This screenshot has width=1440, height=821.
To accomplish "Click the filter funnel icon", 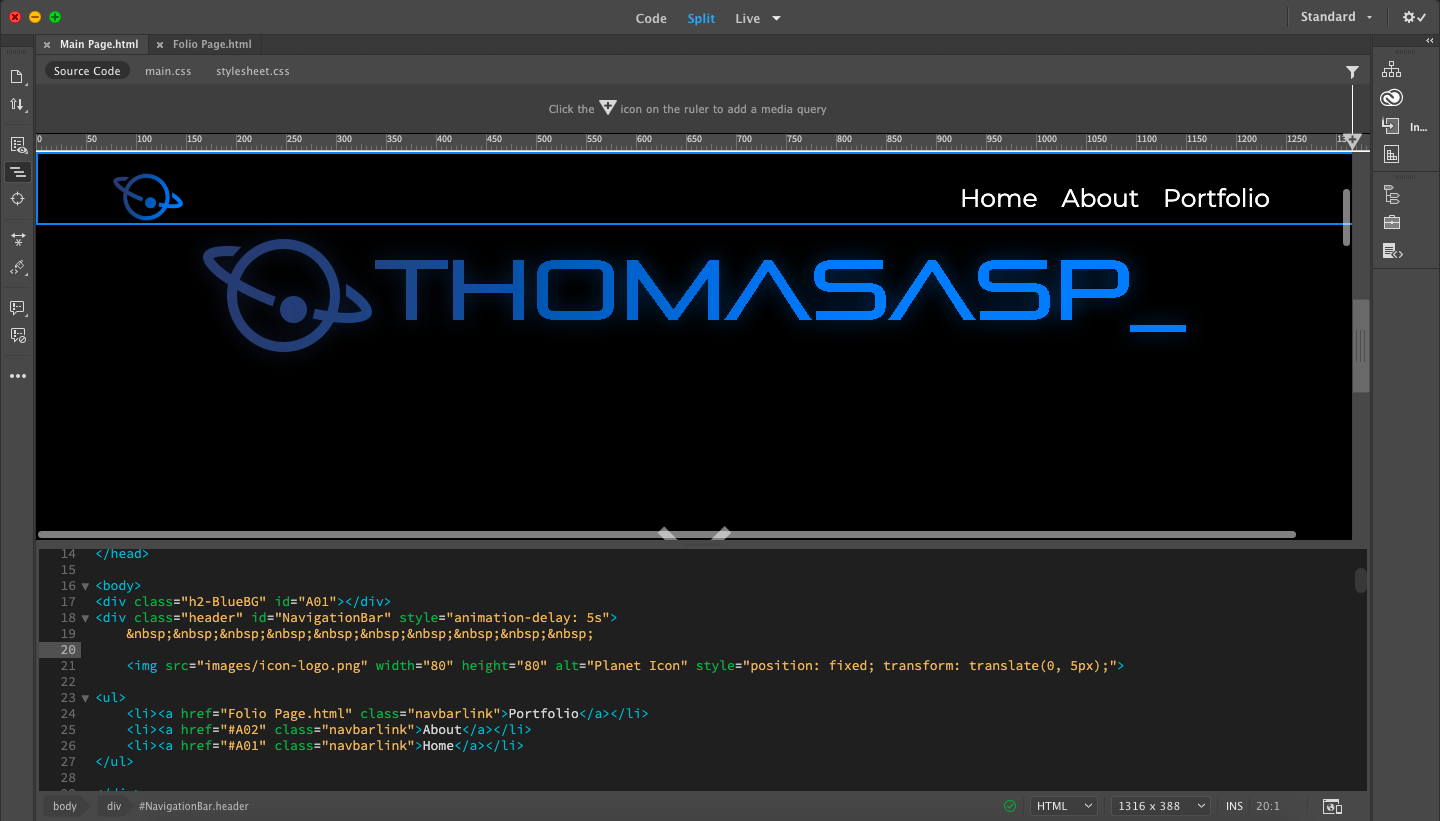I will point(1352,72).
